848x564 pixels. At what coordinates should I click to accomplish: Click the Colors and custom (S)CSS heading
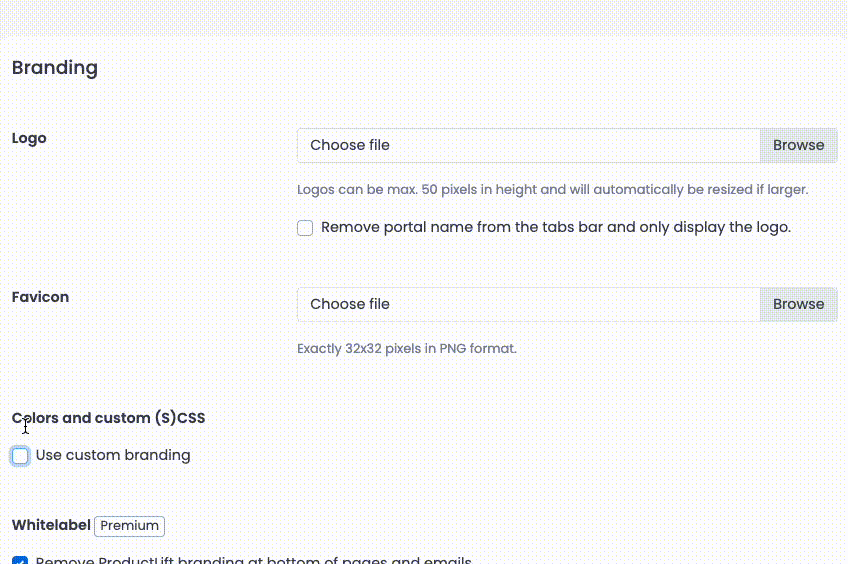pyautogui.click(x=108, y=418)
